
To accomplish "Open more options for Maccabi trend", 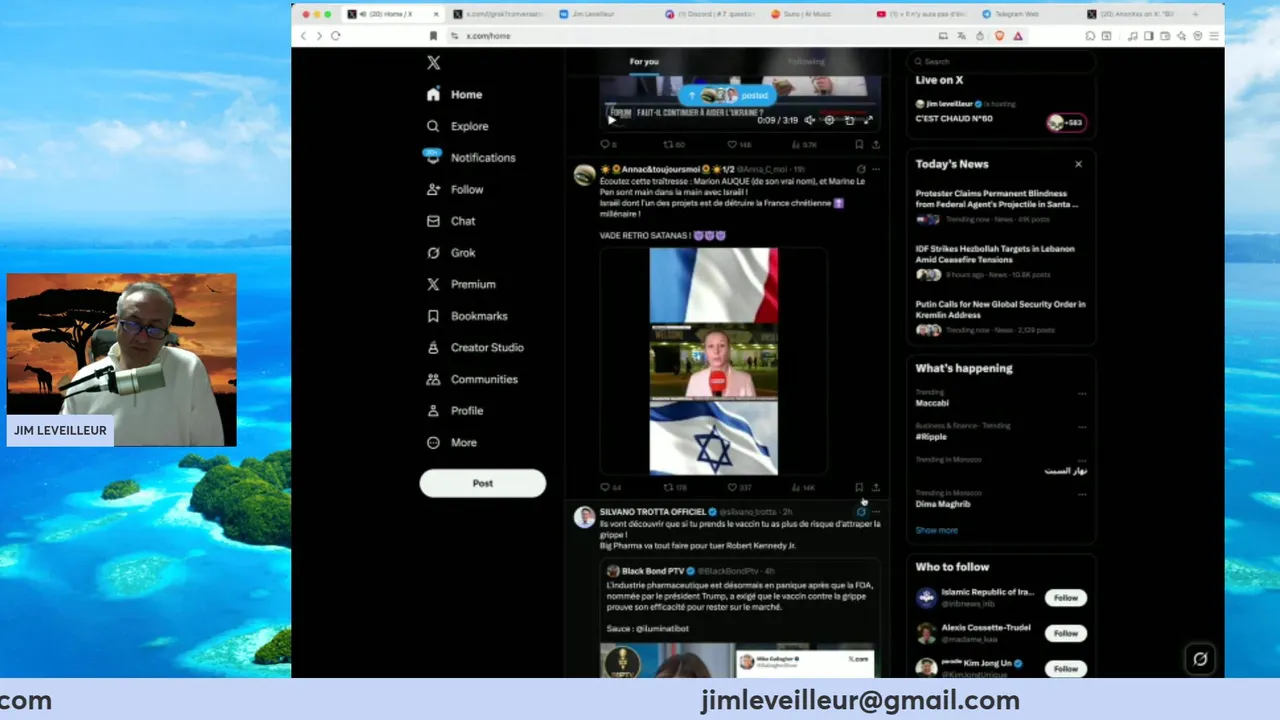I will point(1082,393).
